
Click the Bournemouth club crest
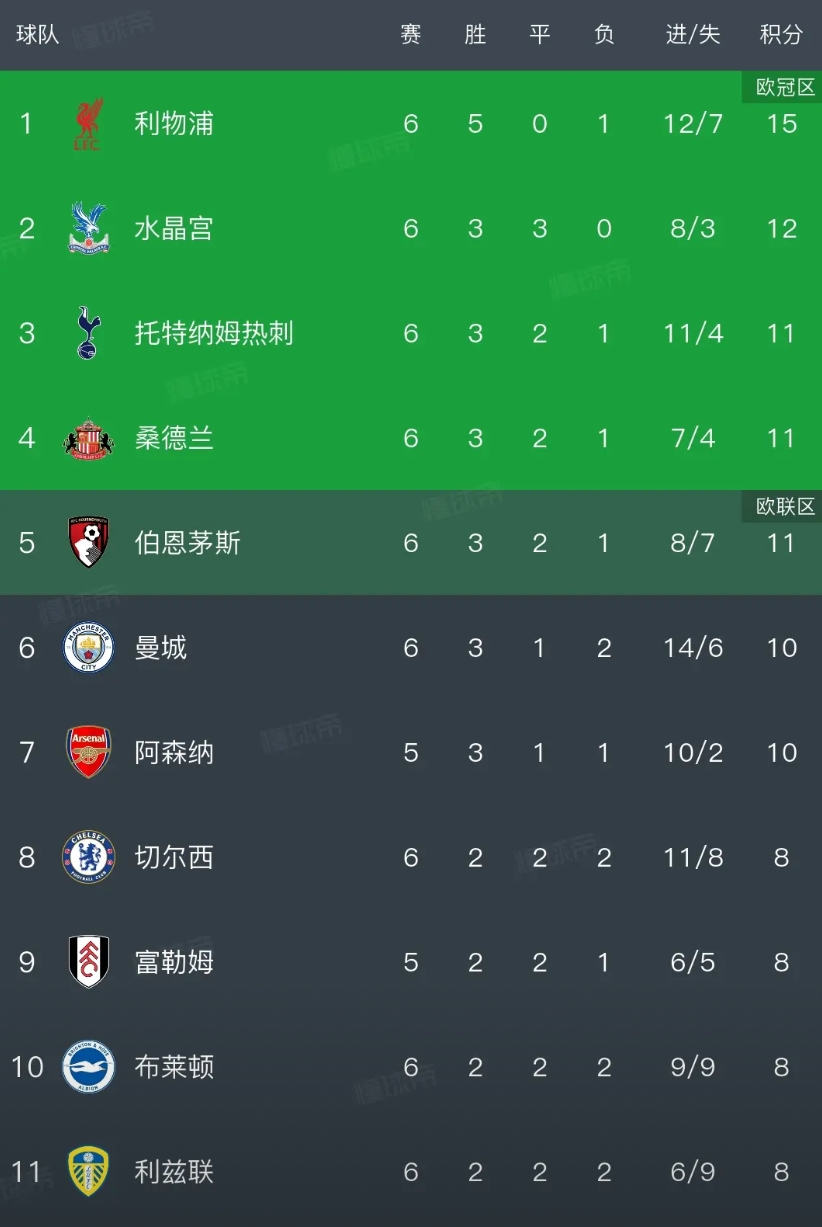(x=88, y=543)
